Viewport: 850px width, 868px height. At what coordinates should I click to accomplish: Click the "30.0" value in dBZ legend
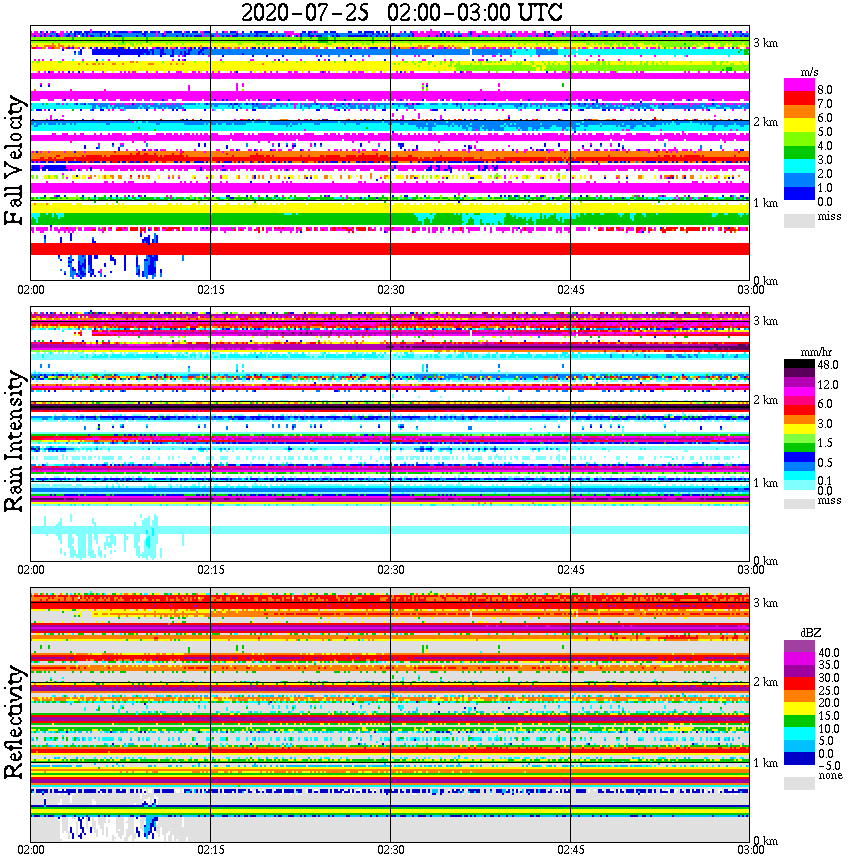pos(829,678)
